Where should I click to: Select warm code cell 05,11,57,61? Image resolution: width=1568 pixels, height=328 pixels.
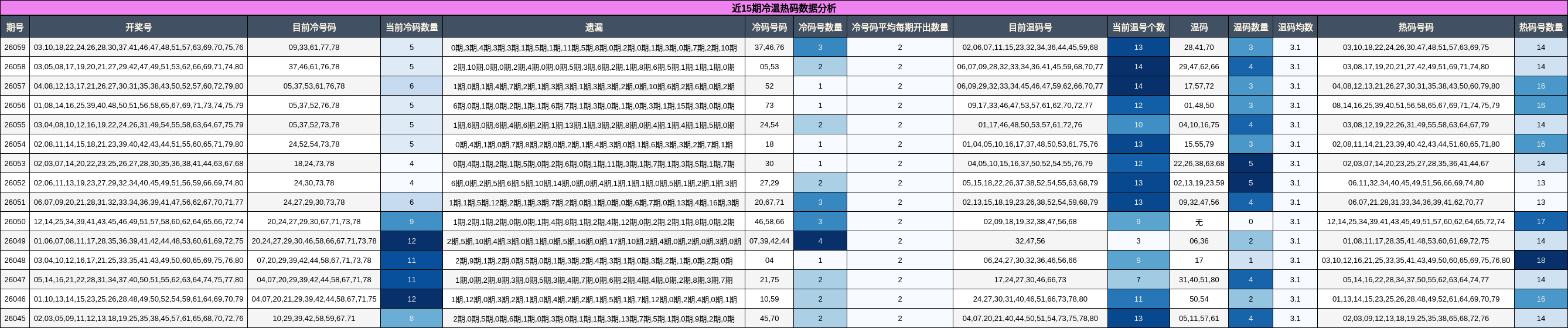1198,318
